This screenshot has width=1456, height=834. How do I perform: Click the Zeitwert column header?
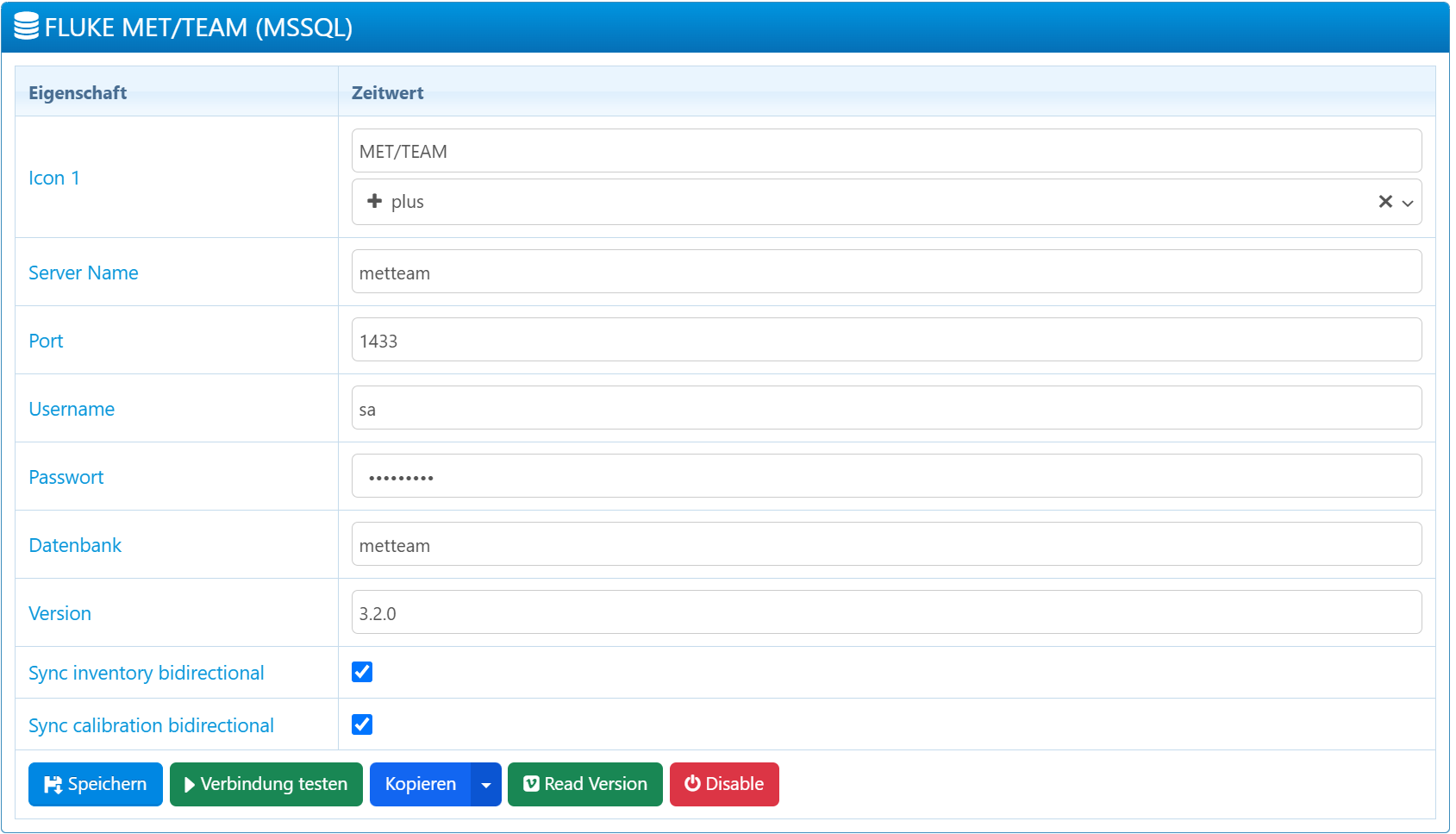pos(388,92)
